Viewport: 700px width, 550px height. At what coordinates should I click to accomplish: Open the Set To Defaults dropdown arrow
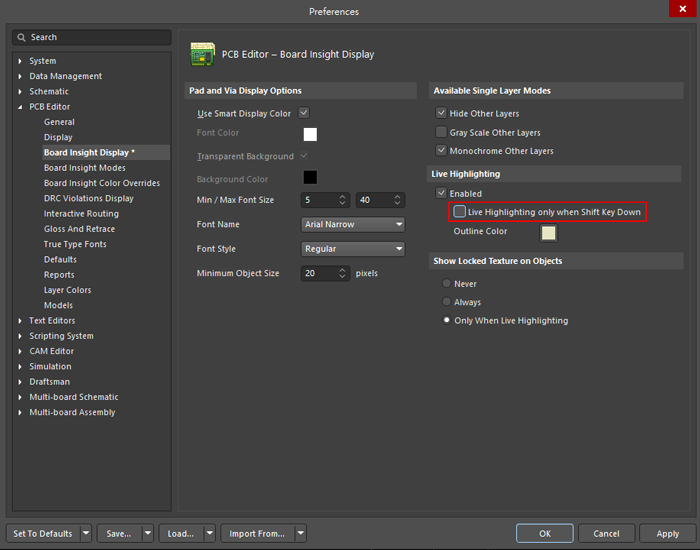click(86, 533)
